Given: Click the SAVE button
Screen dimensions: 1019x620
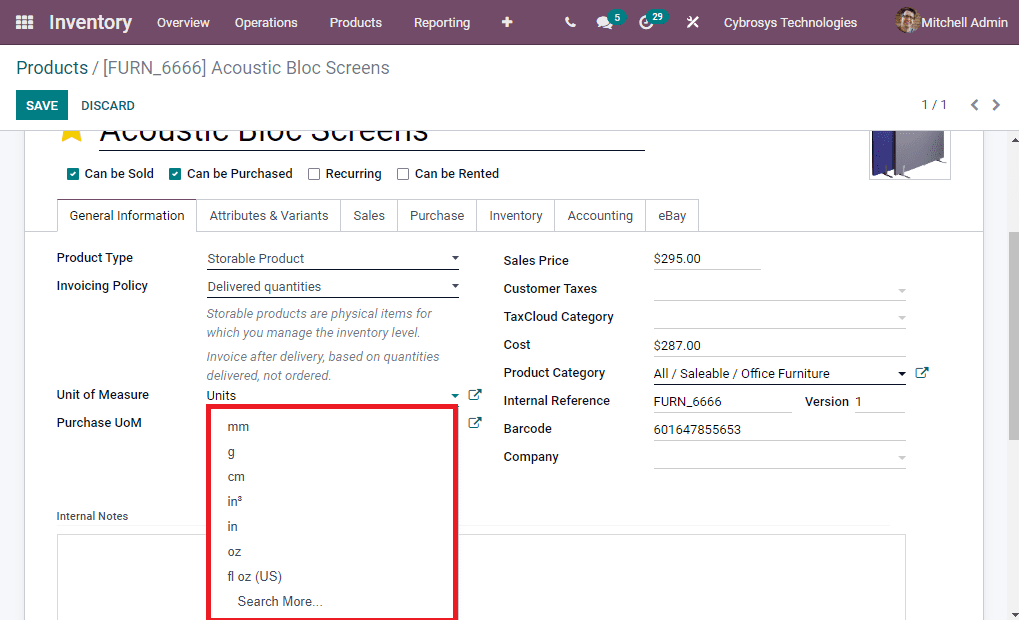Looking at the screenshot, I should (41, 105).
